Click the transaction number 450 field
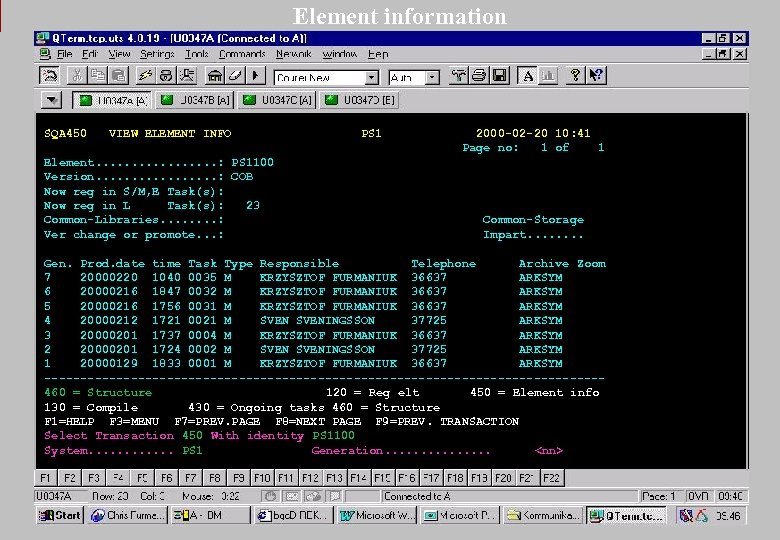780x540 pixels. [192, 436]
